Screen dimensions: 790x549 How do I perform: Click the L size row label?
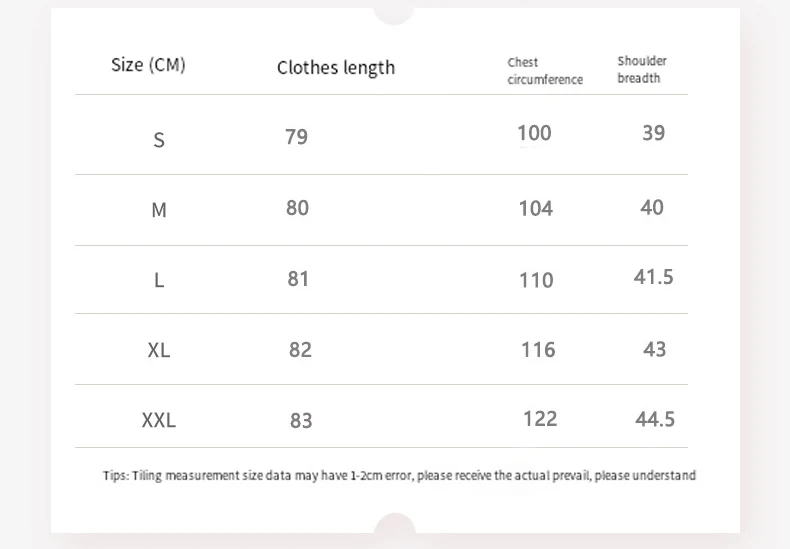point(159,281)
